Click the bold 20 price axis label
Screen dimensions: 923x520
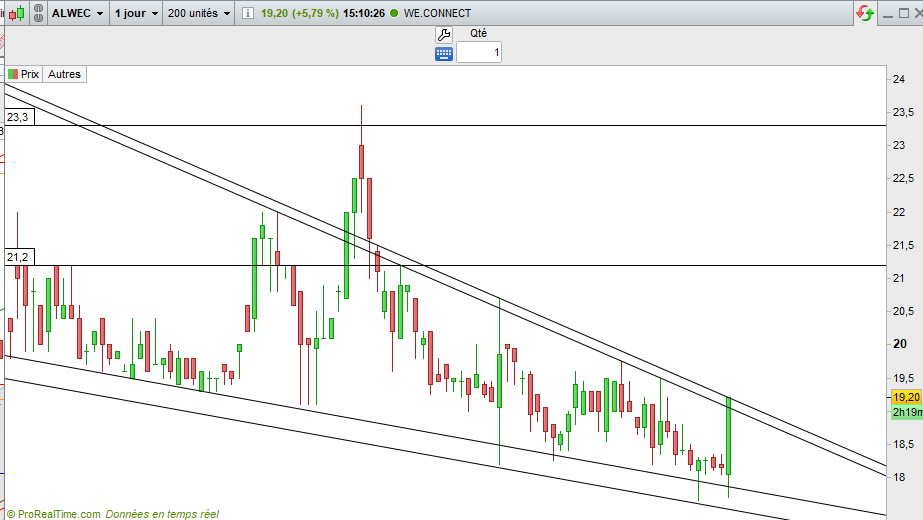tap(900, 344)
